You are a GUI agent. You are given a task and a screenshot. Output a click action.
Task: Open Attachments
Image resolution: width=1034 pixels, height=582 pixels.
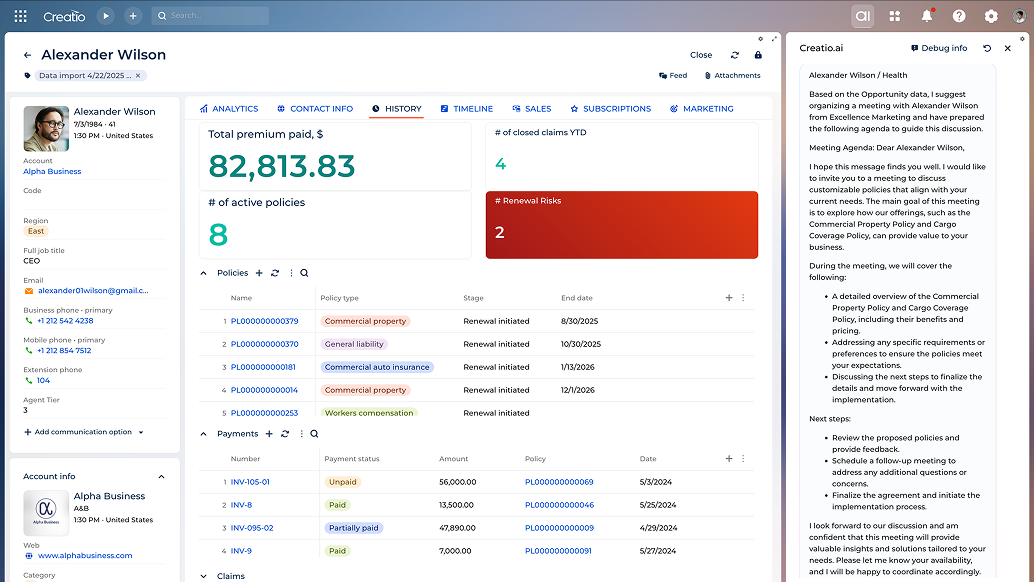(733, 76)
